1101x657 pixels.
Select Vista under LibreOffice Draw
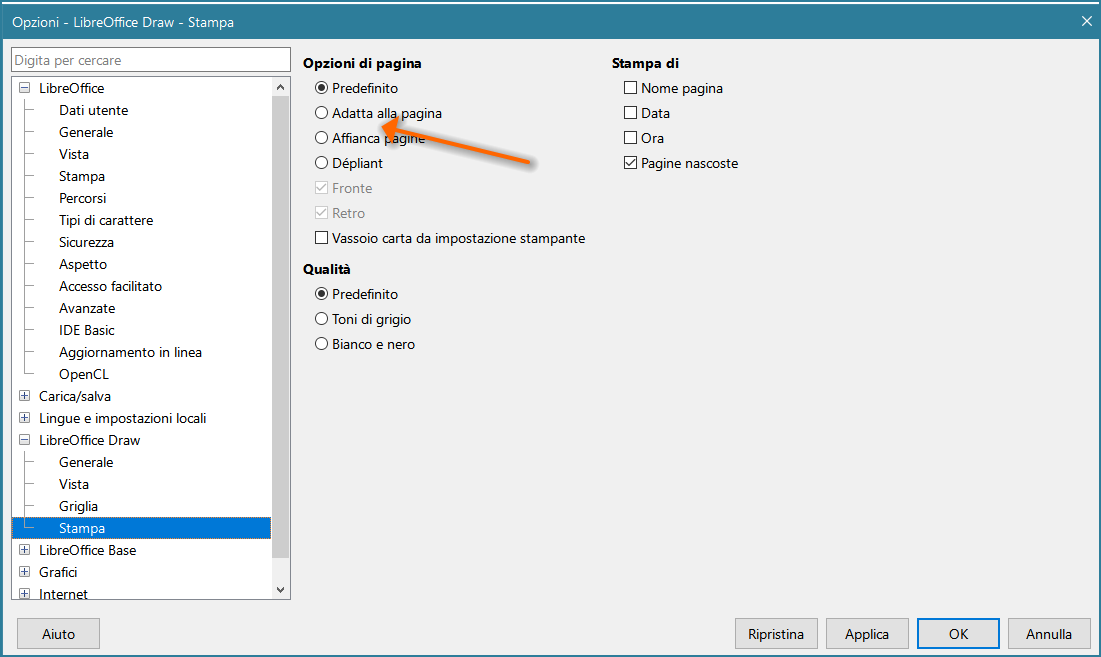[74, 484]
